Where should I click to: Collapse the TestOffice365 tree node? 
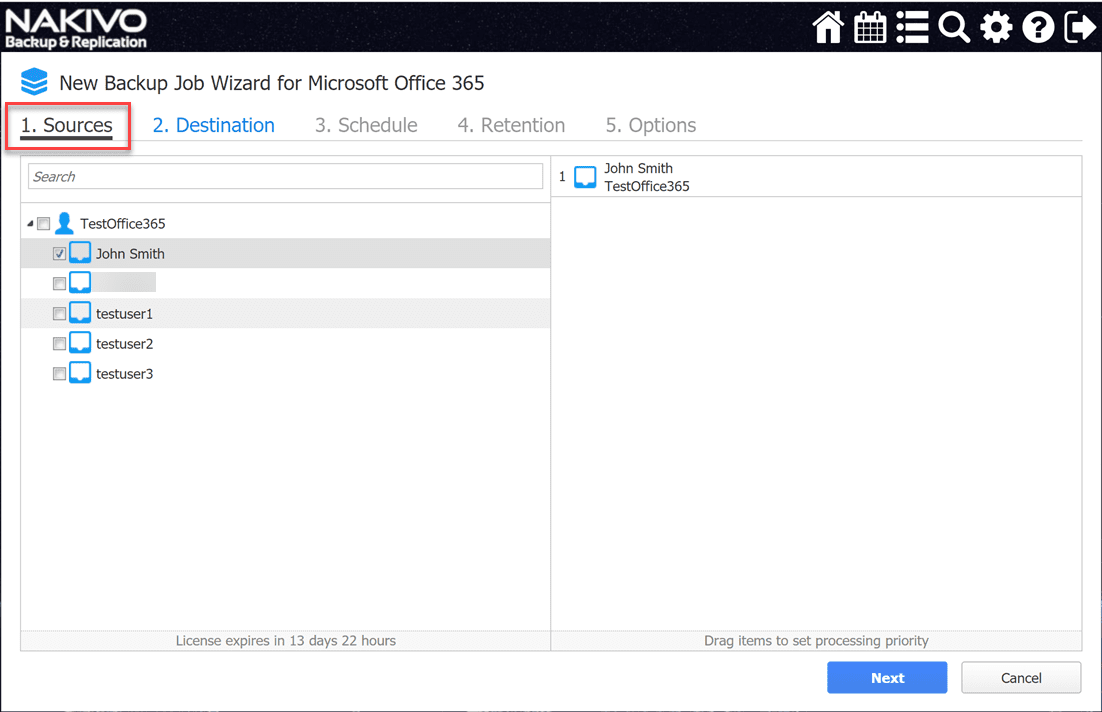point(30,224)
